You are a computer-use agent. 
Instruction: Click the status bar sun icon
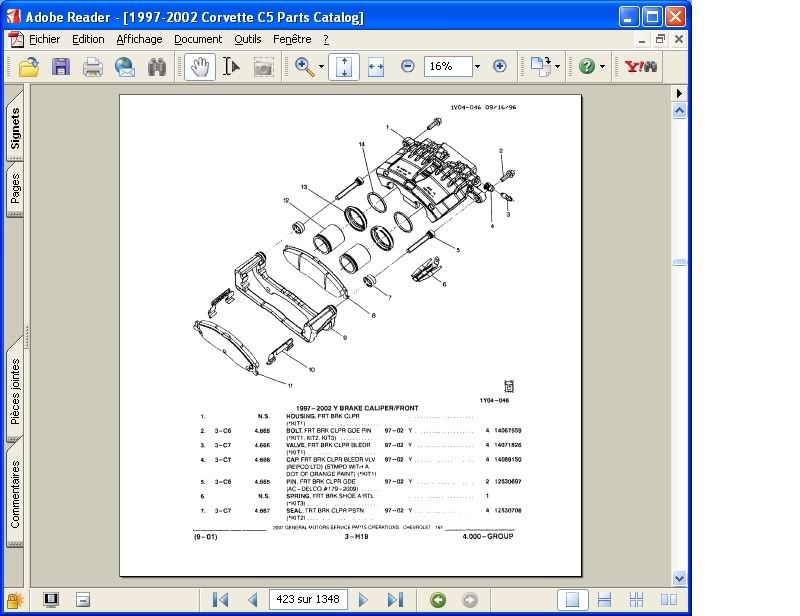click(15, 600)
